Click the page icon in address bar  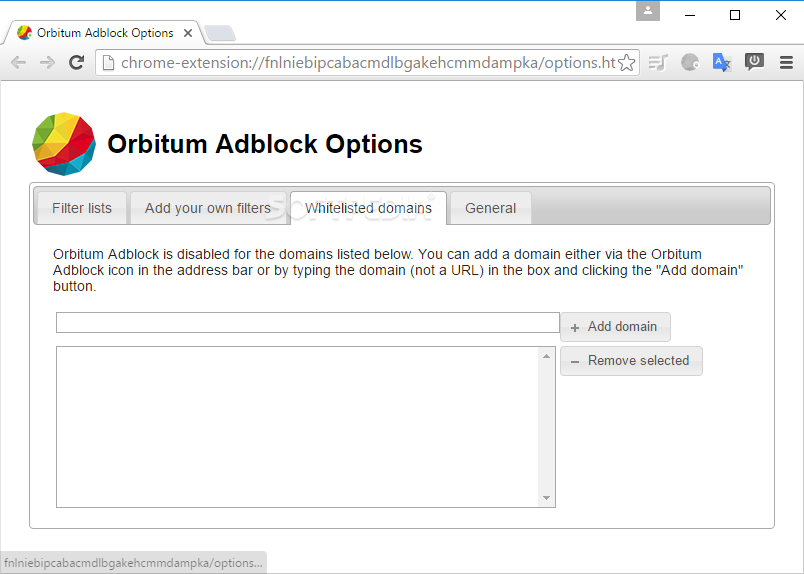point(108,63)
